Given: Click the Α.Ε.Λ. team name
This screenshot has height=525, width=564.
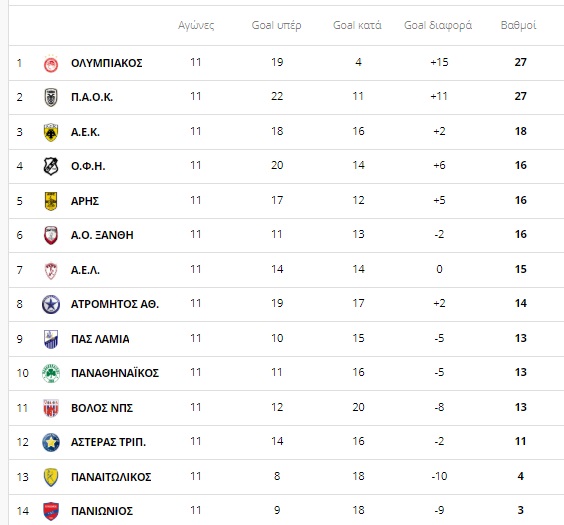Looking at the screenshot, I should click(x=85, y=270).
